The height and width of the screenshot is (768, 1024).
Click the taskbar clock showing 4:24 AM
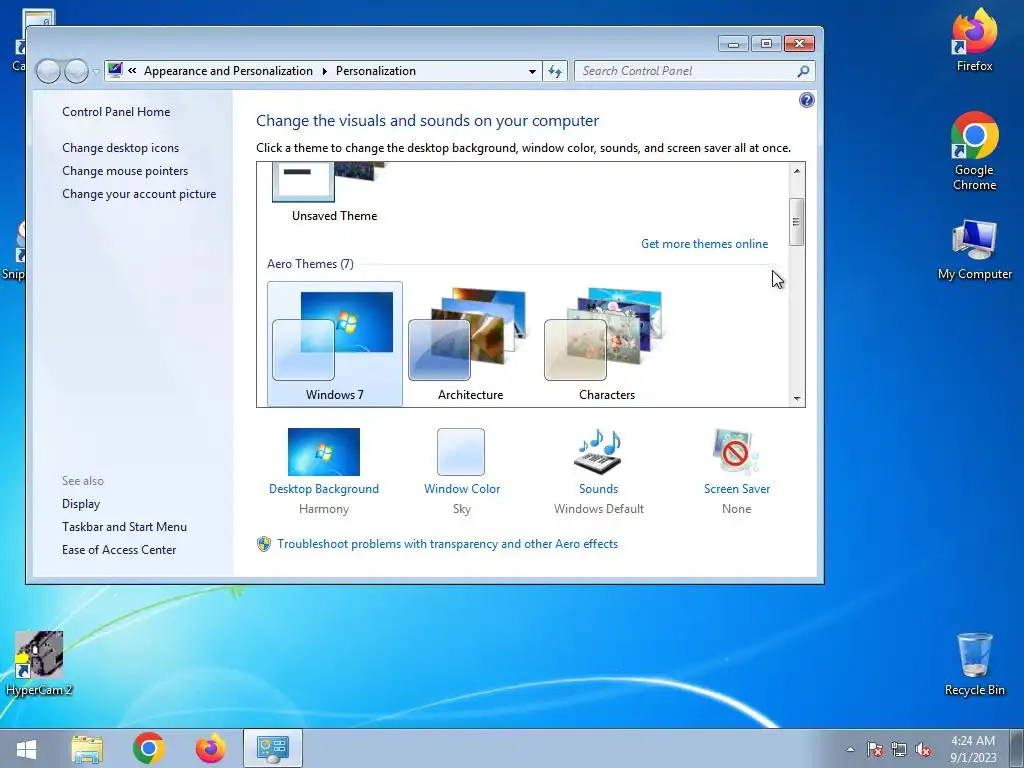973,749
